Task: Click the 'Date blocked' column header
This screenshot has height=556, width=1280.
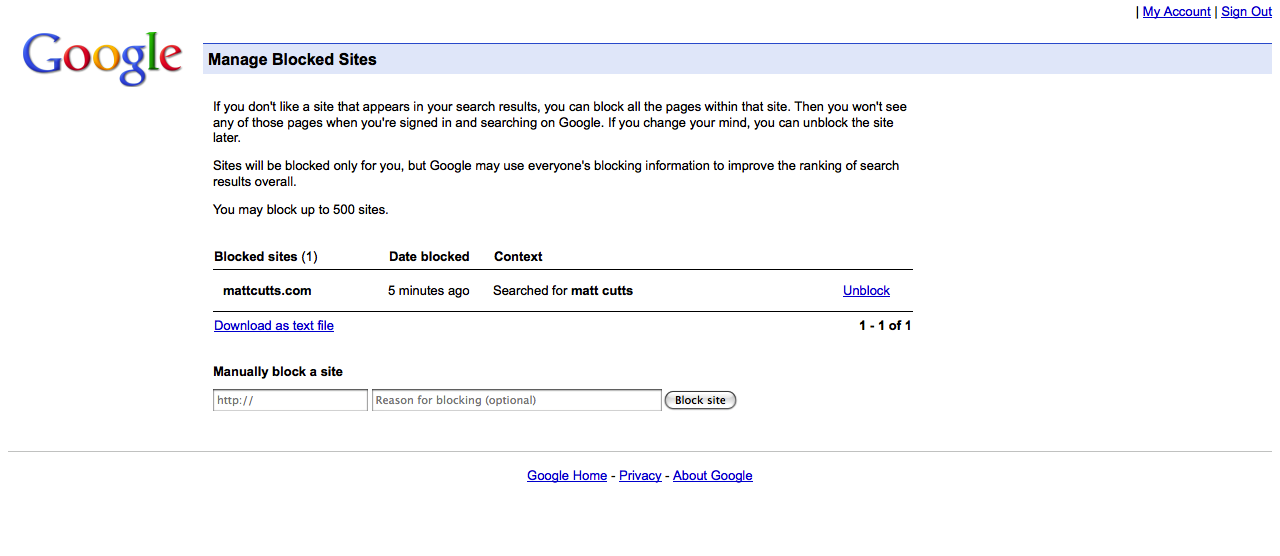Action: [x=429, y=257]
